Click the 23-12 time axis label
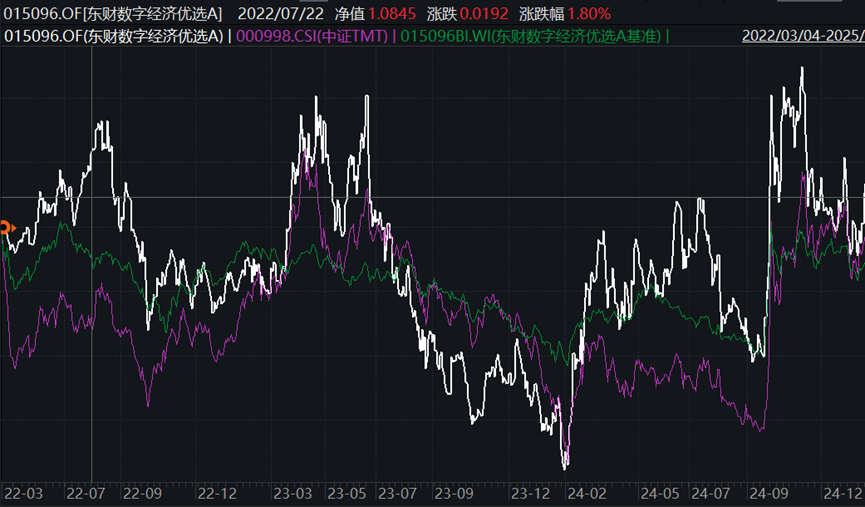Image resolution: width=865 pixels, height=507 pixels. 529,494
